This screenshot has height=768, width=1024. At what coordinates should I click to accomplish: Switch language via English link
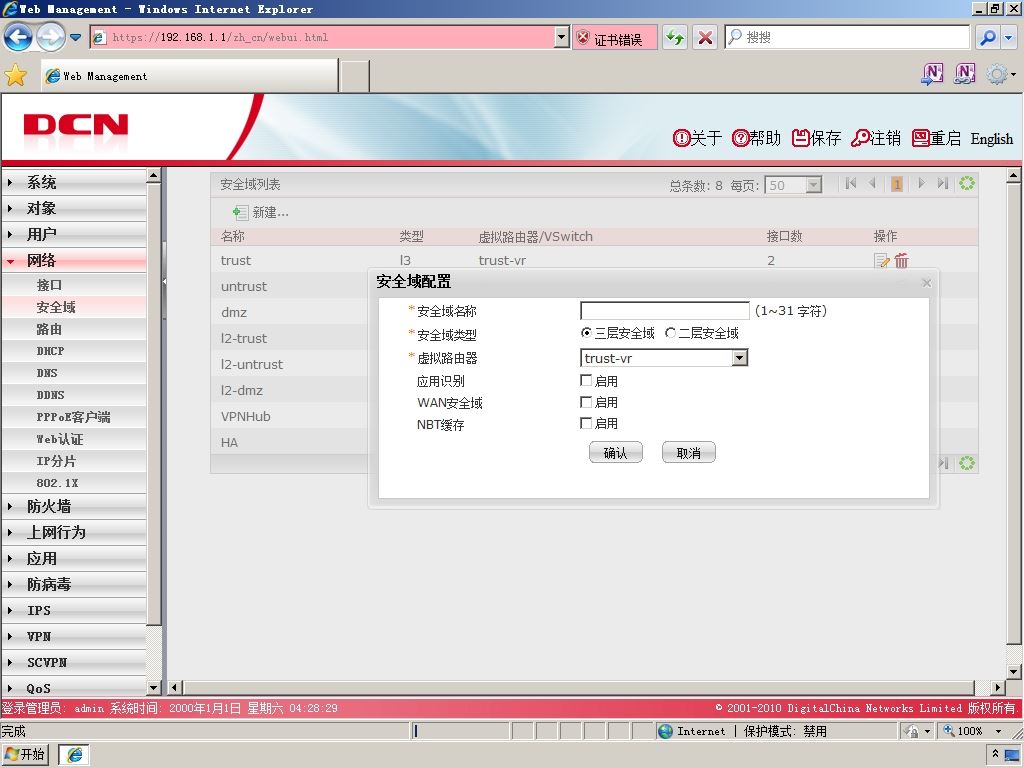[991, 138]
